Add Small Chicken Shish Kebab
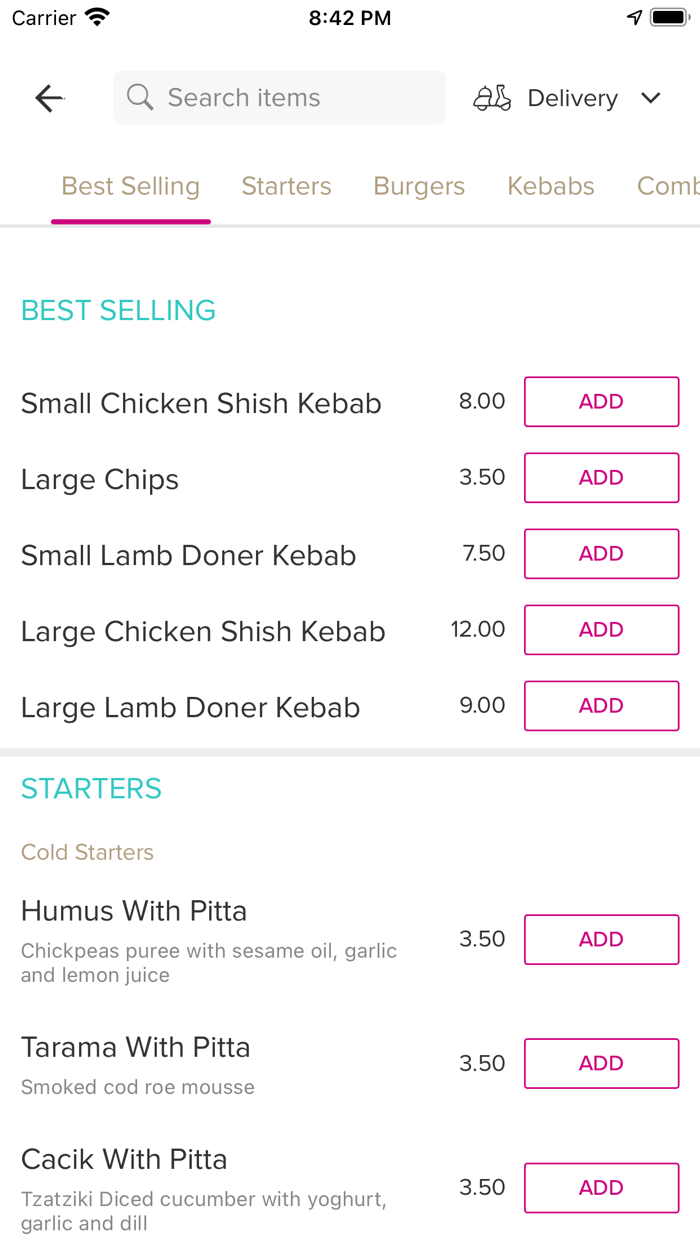Image resolution: width=700 pixels, height=1244 pixels. [601, 402]
